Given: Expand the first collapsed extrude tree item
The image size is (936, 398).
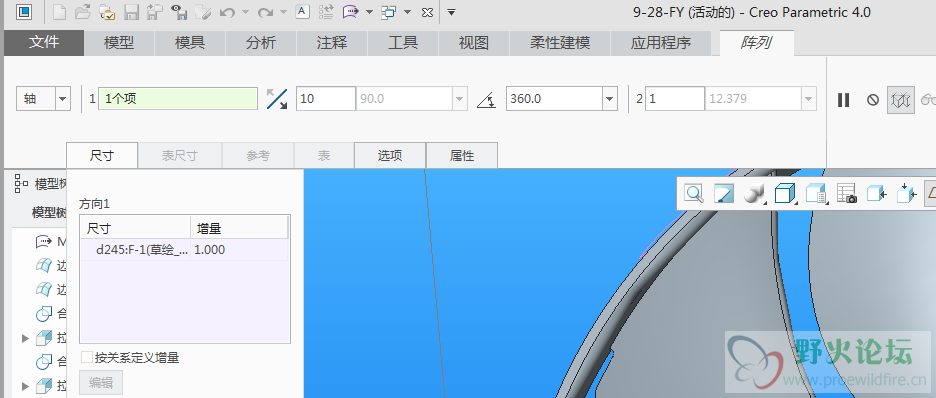Looking at the screenshot, I should pos(25,338).
